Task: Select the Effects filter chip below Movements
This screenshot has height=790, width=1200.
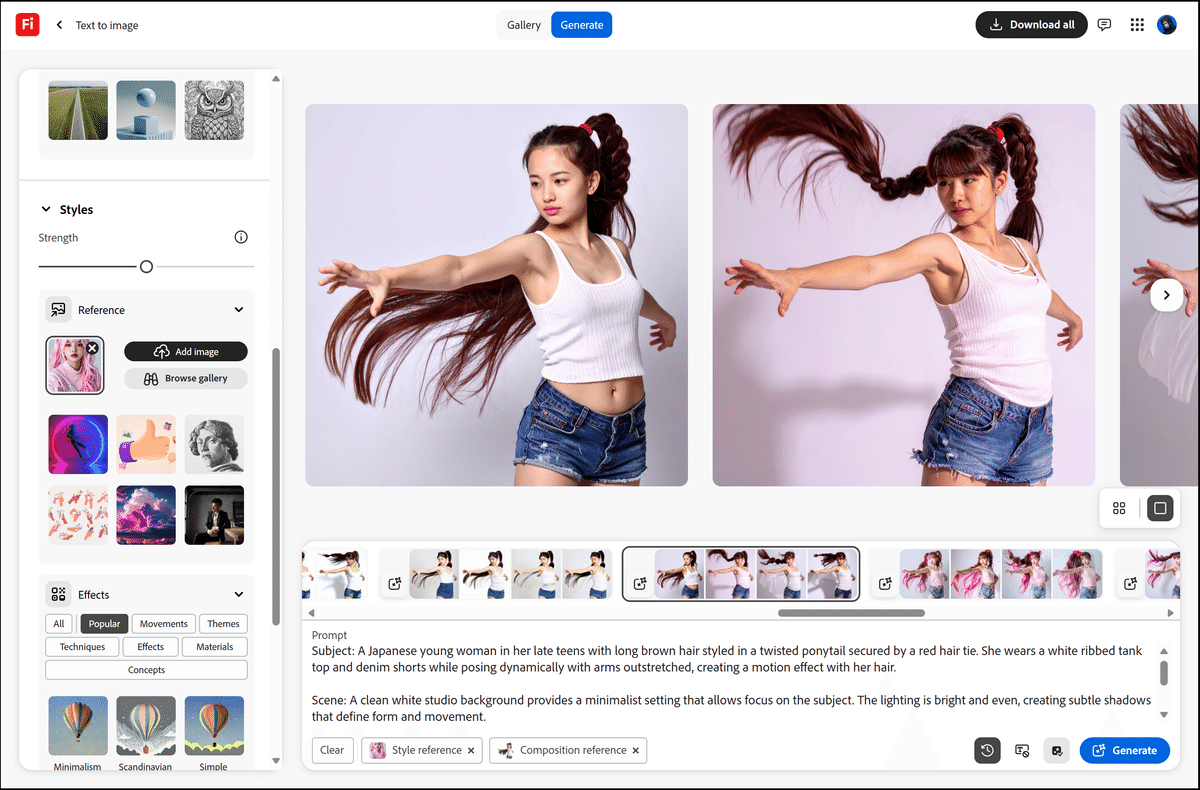Action: tap(151, 647)
